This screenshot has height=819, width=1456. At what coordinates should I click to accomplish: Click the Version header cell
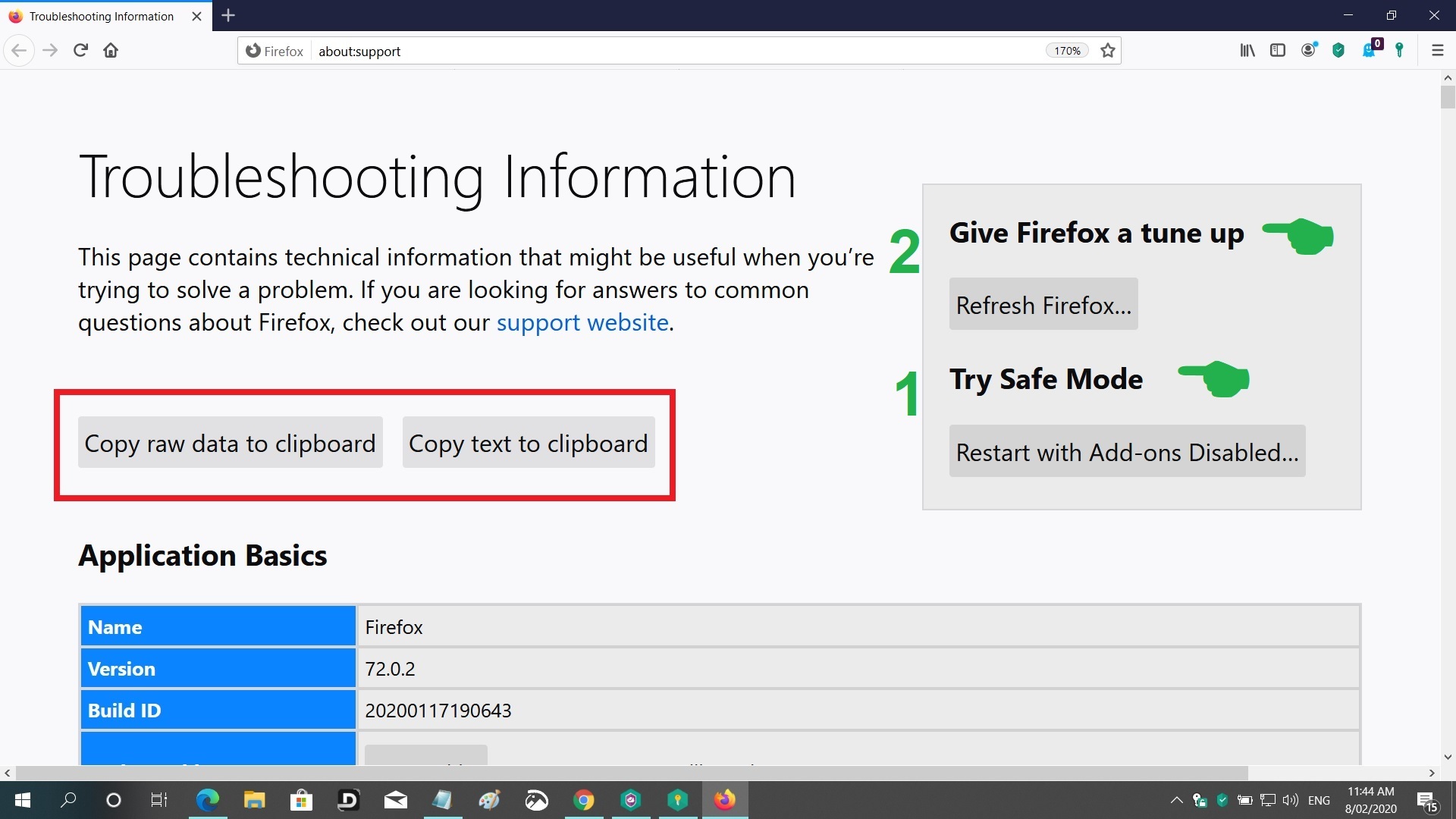(218, 669)
